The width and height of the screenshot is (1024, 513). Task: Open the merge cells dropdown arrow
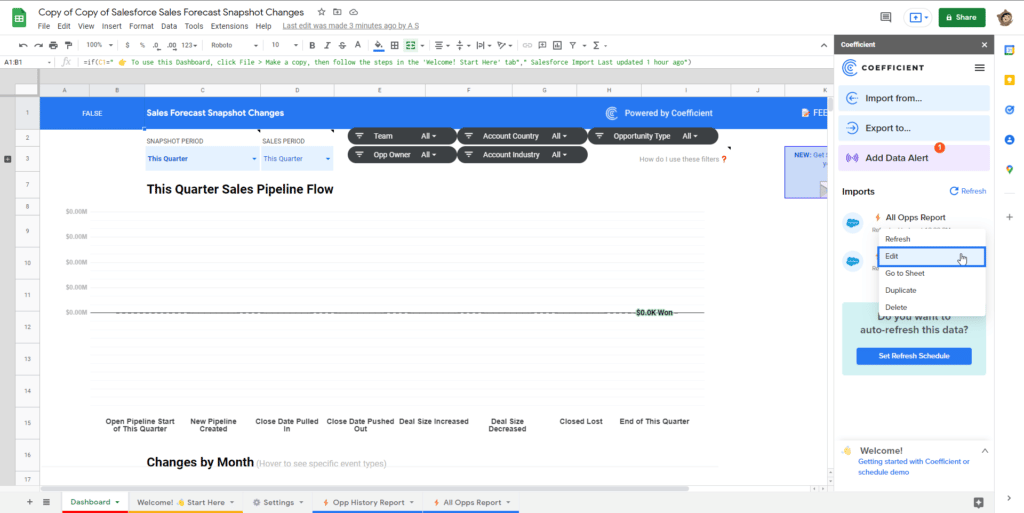coord(423,46)
